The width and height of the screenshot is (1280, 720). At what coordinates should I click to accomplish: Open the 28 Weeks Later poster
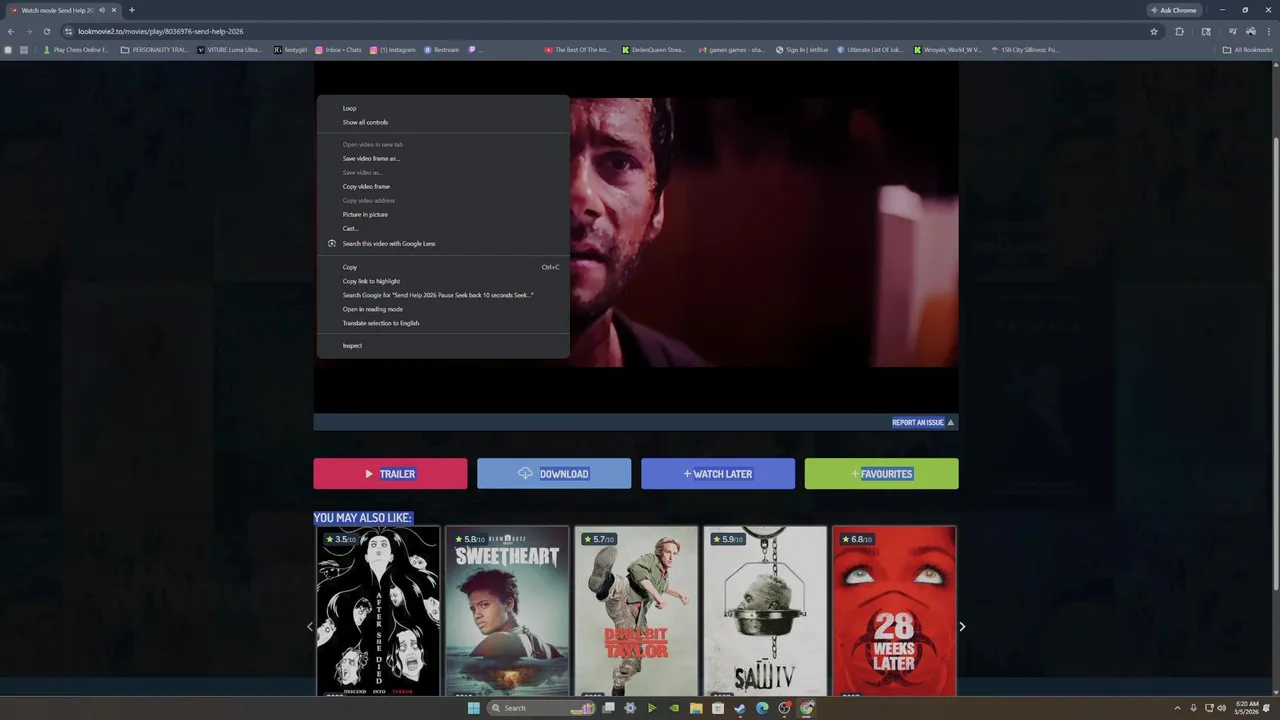[x=894, y=611]
